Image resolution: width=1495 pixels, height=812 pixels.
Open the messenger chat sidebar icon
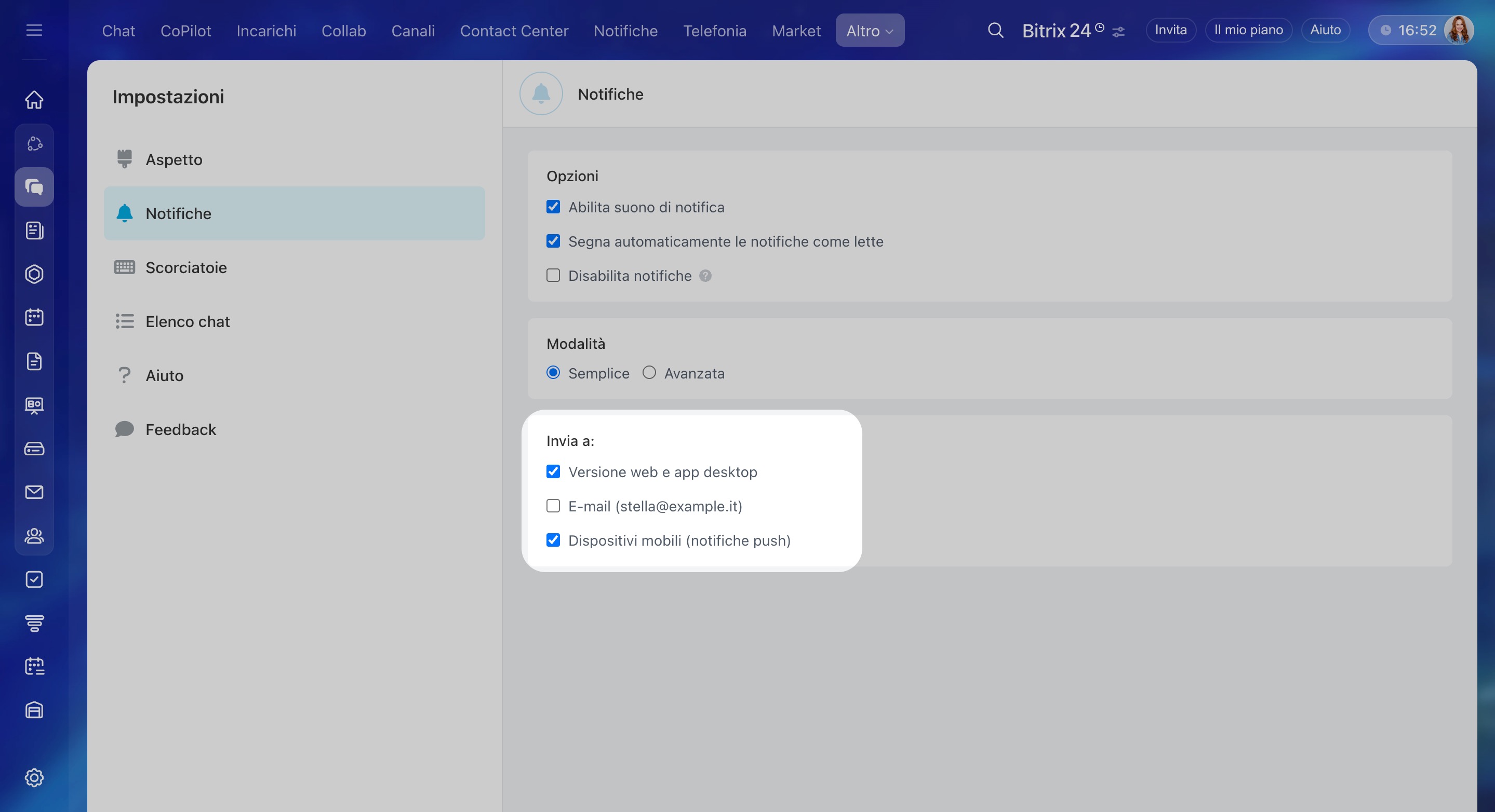34,187
